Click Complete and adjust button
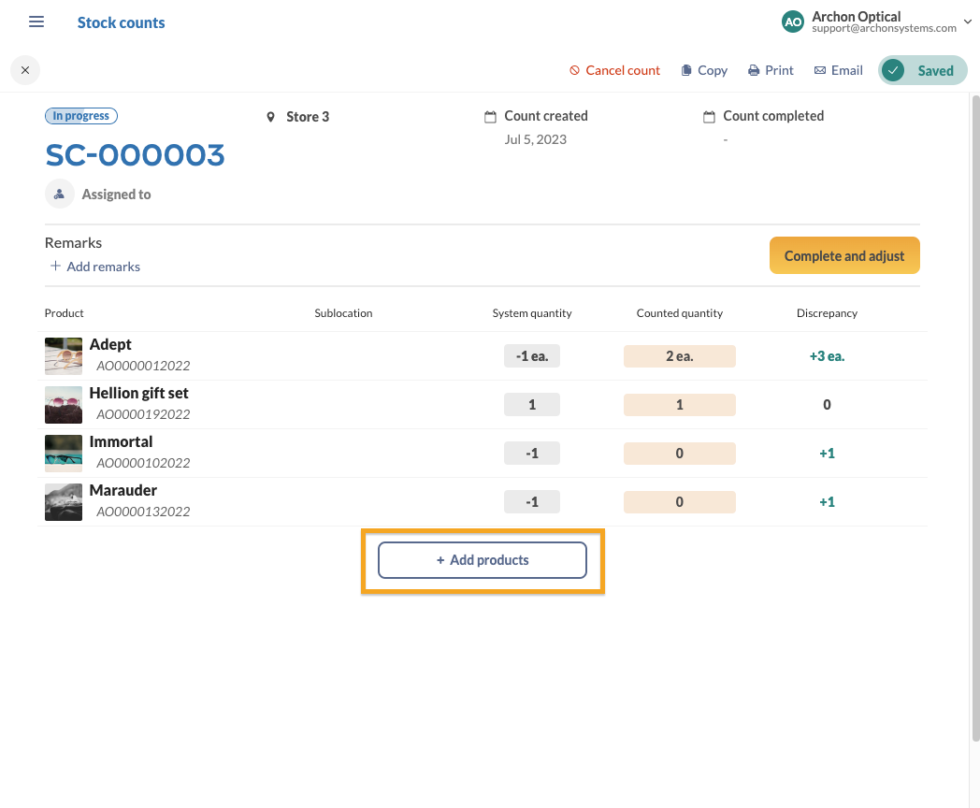The width and height of the screenshot is (980, 808). 844,256
